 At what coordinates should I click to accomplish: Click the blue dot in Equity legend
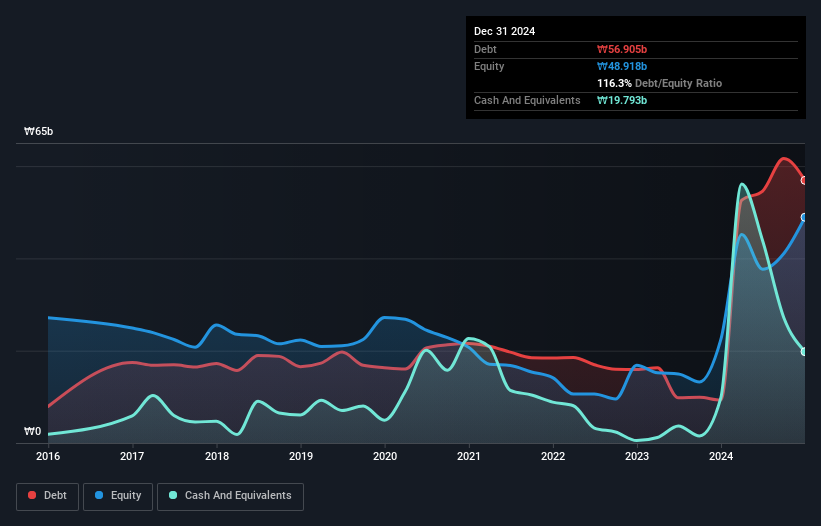click(99, 495)
